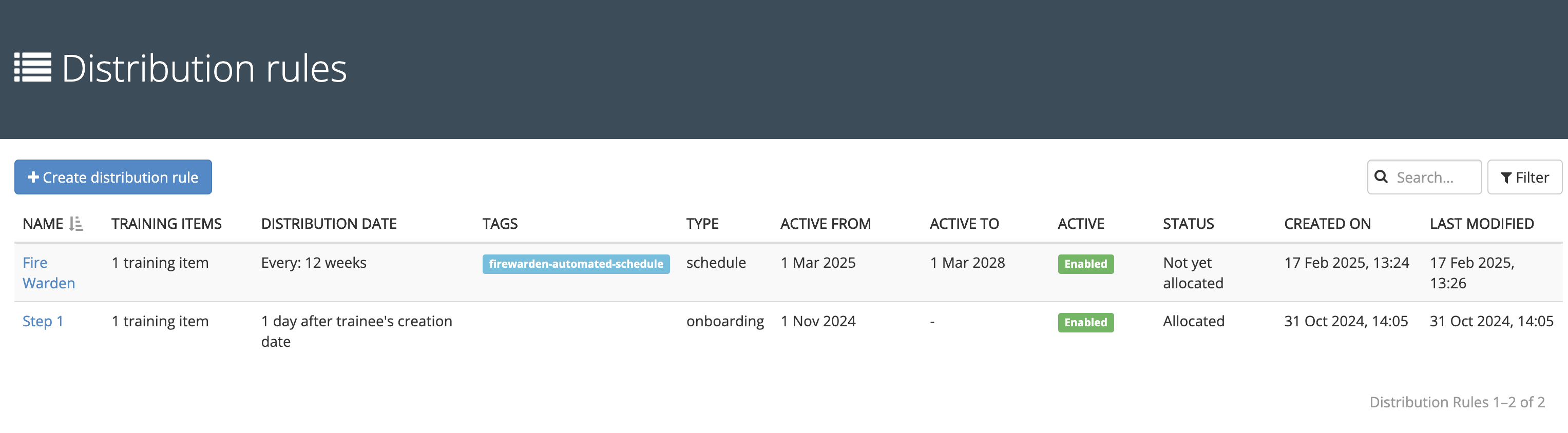The image size is (1568, 433).
Task: Click the ACTIVE FROM column header
Action: (825, 224)
